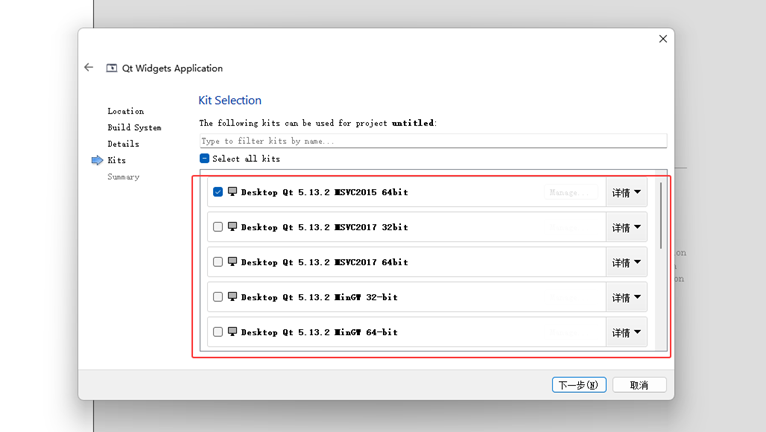Click Manage button for MSVC2015 64bit kit
766x432 pixels.
tap(571, 192)
